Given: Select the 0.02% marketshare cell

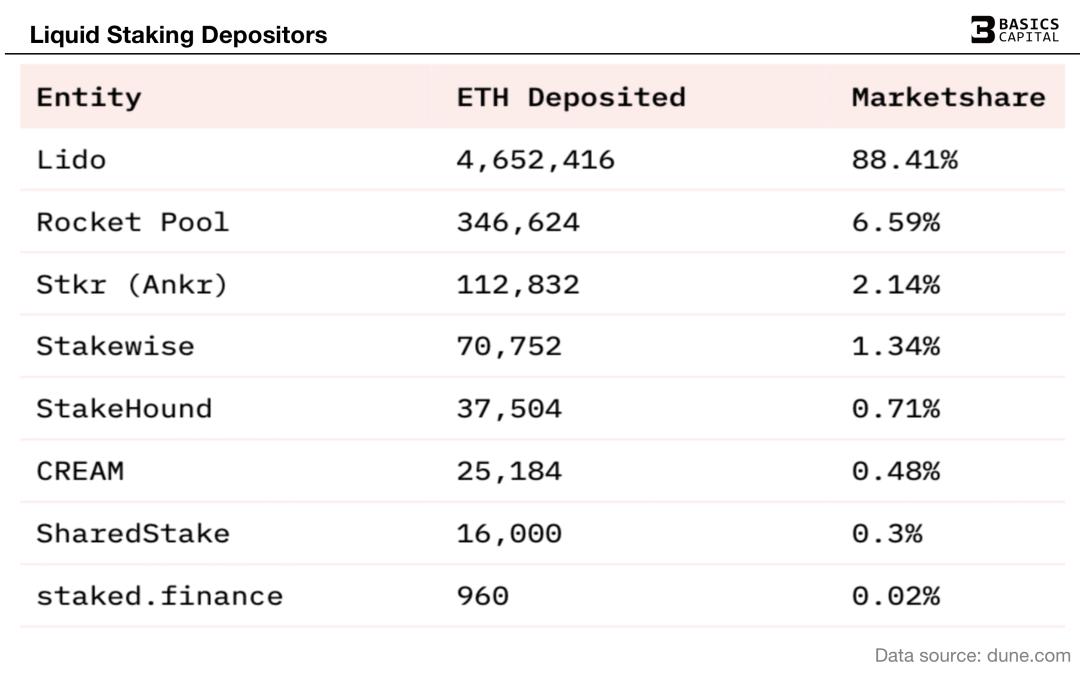Looking at the screenshot, I should pos(896,596).
